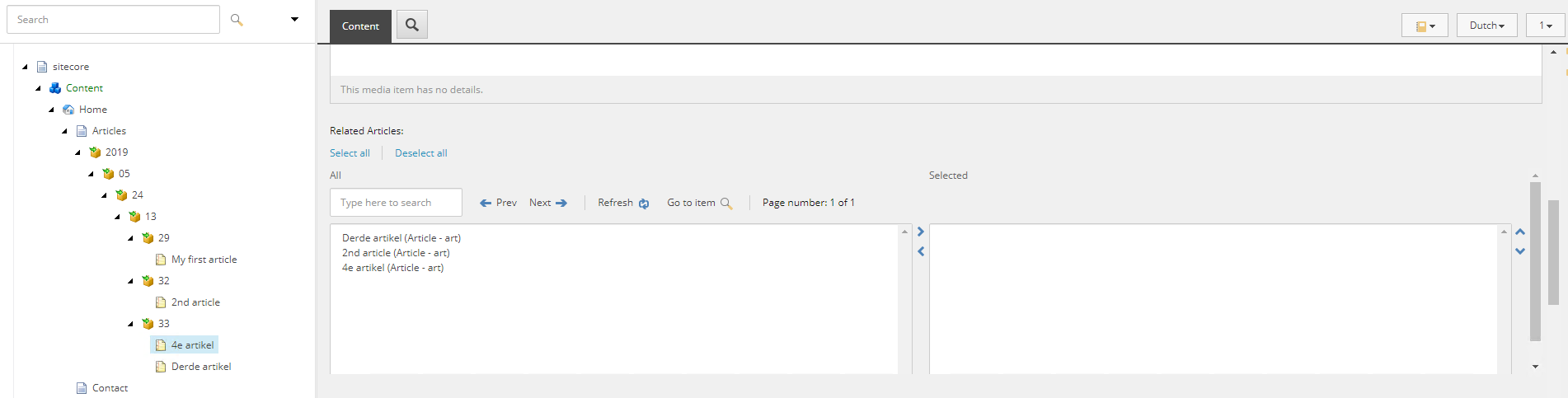1568x398 pixels.
Task: Collapse the 29 folder node
Action: point(130,238)
